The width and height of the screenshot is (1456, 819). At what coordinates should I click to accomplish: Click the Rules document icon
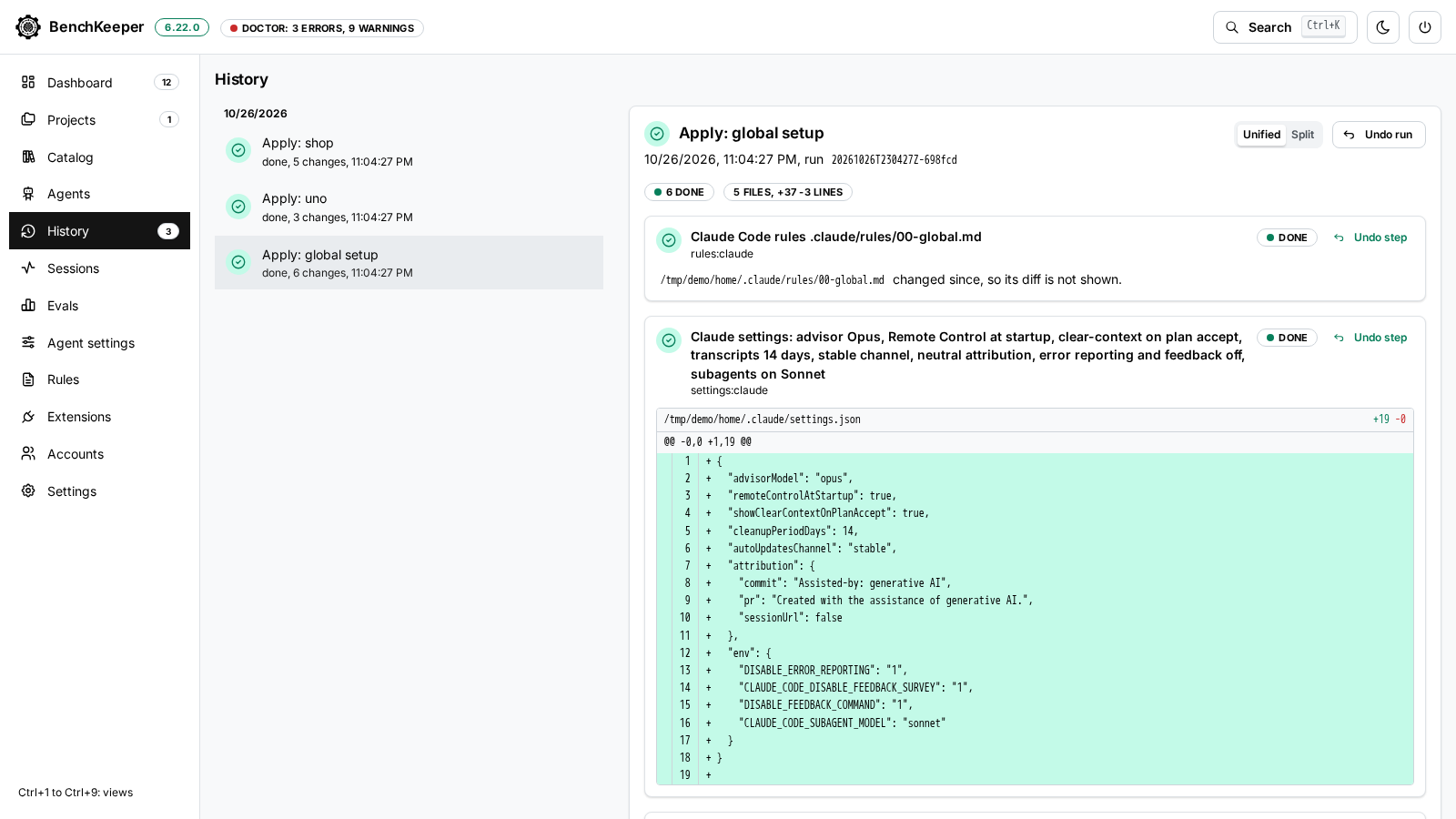pos(28,379)
